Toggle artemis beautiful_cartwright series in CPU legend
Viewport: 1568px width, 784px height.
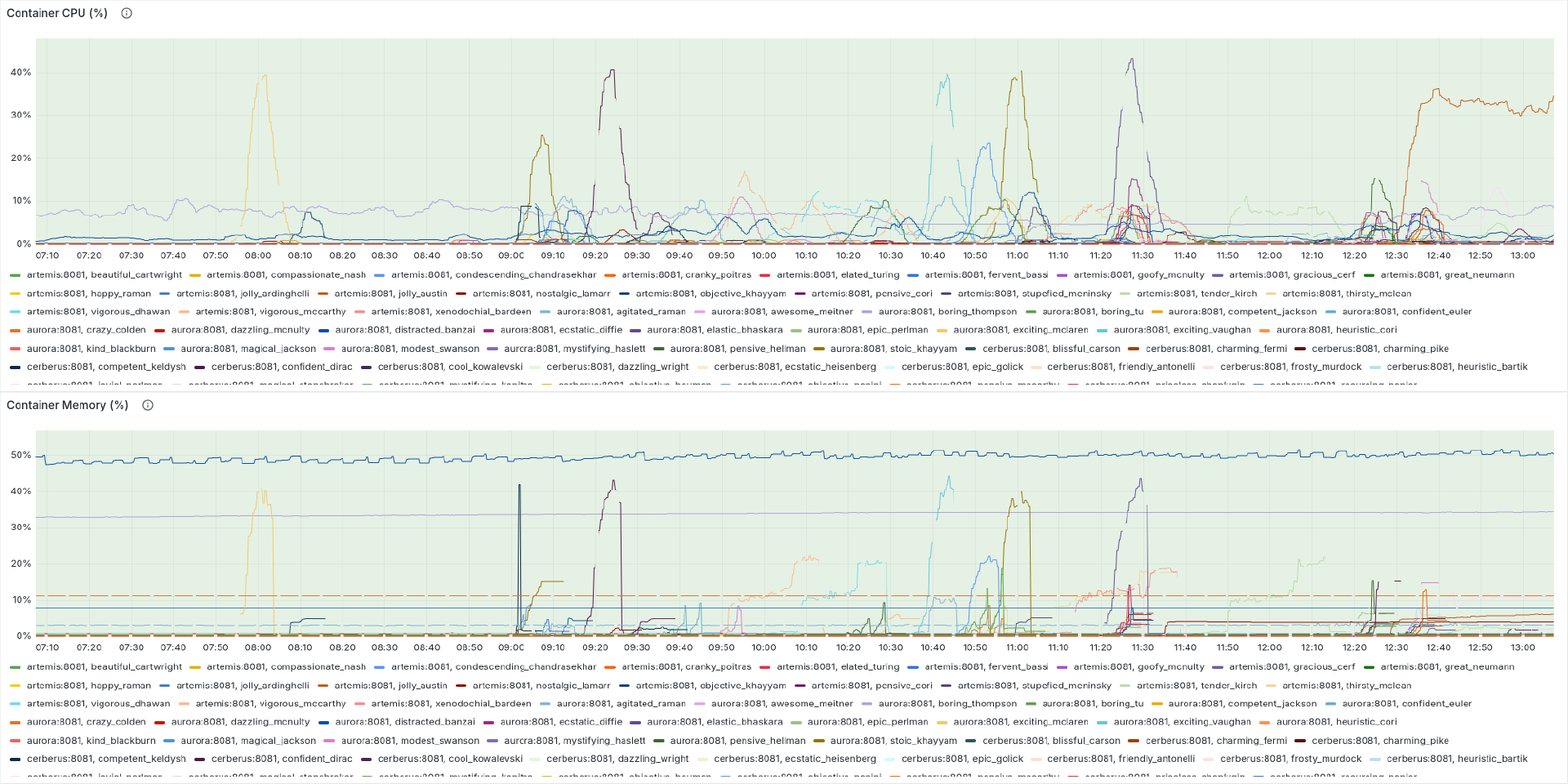pyautogui.click(x=105, y=275)
